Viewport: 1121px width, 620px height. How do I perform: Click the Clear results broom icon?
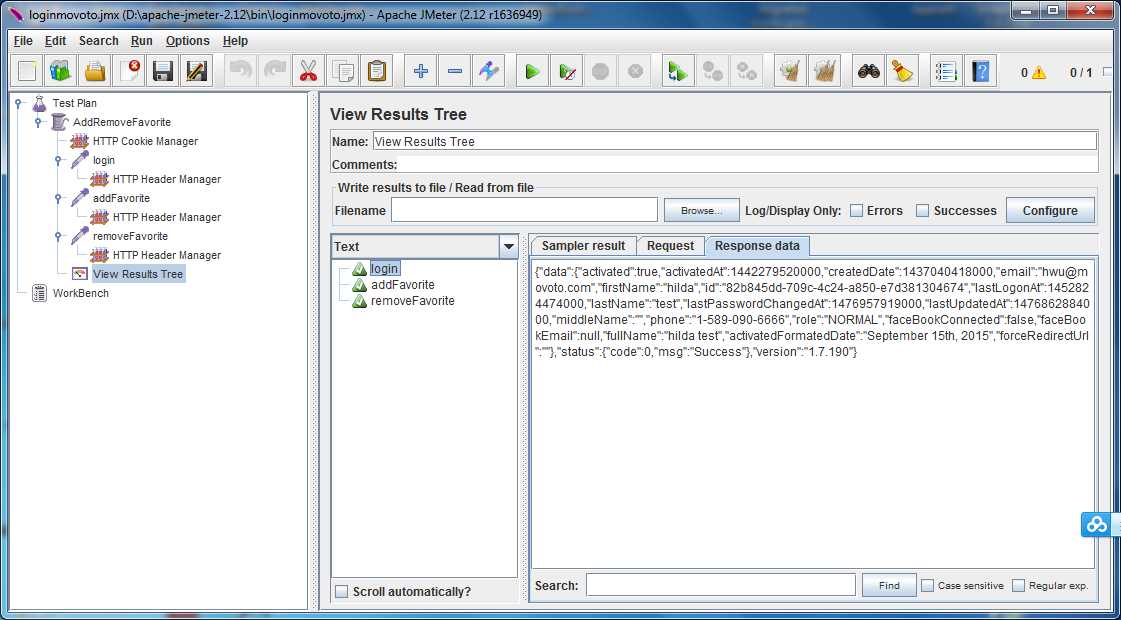tap(791, 72)
